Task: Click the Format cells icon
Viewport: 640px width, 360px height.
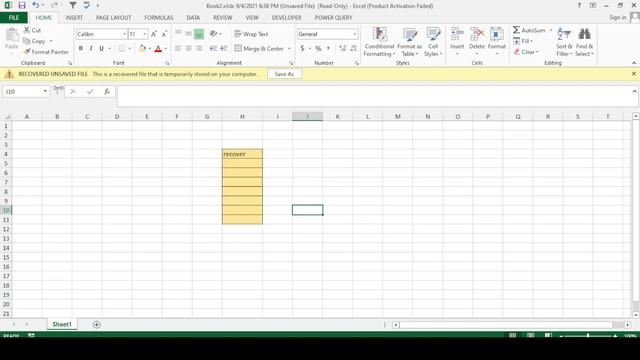Action: pyautogui.click(x=497, y=34)
